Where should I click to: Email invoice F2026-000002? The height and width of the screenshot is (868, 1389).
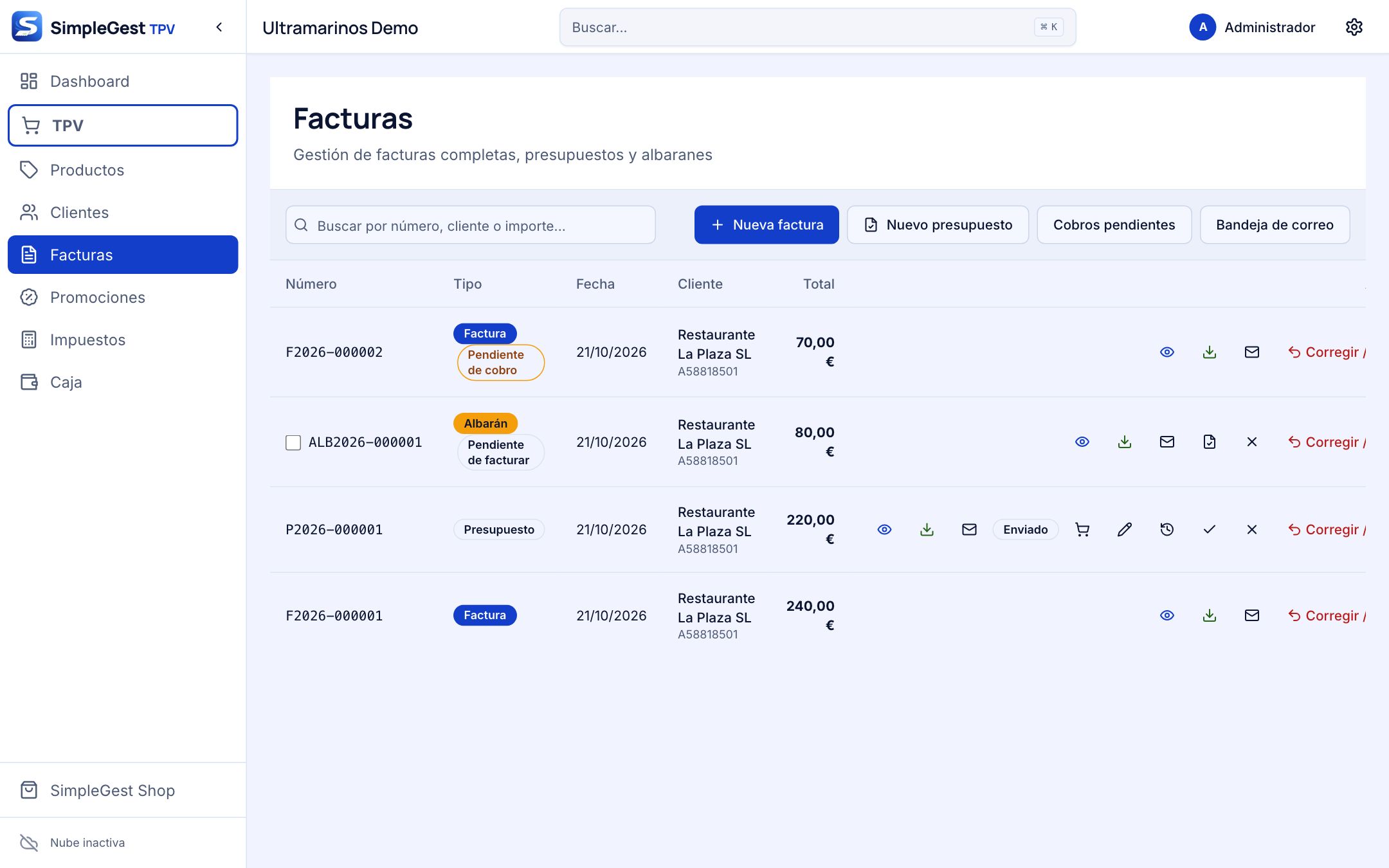point(1252,352)
